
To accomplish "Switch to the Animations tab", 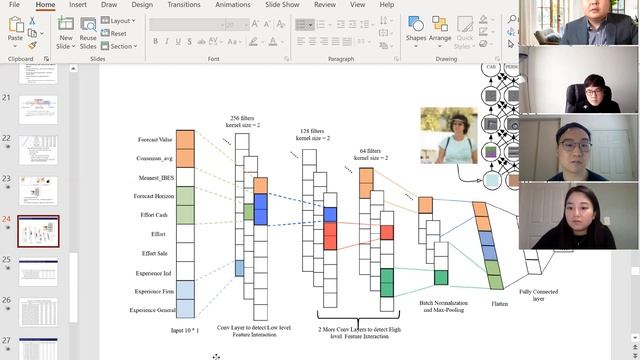I will click(x=233, y=4).
